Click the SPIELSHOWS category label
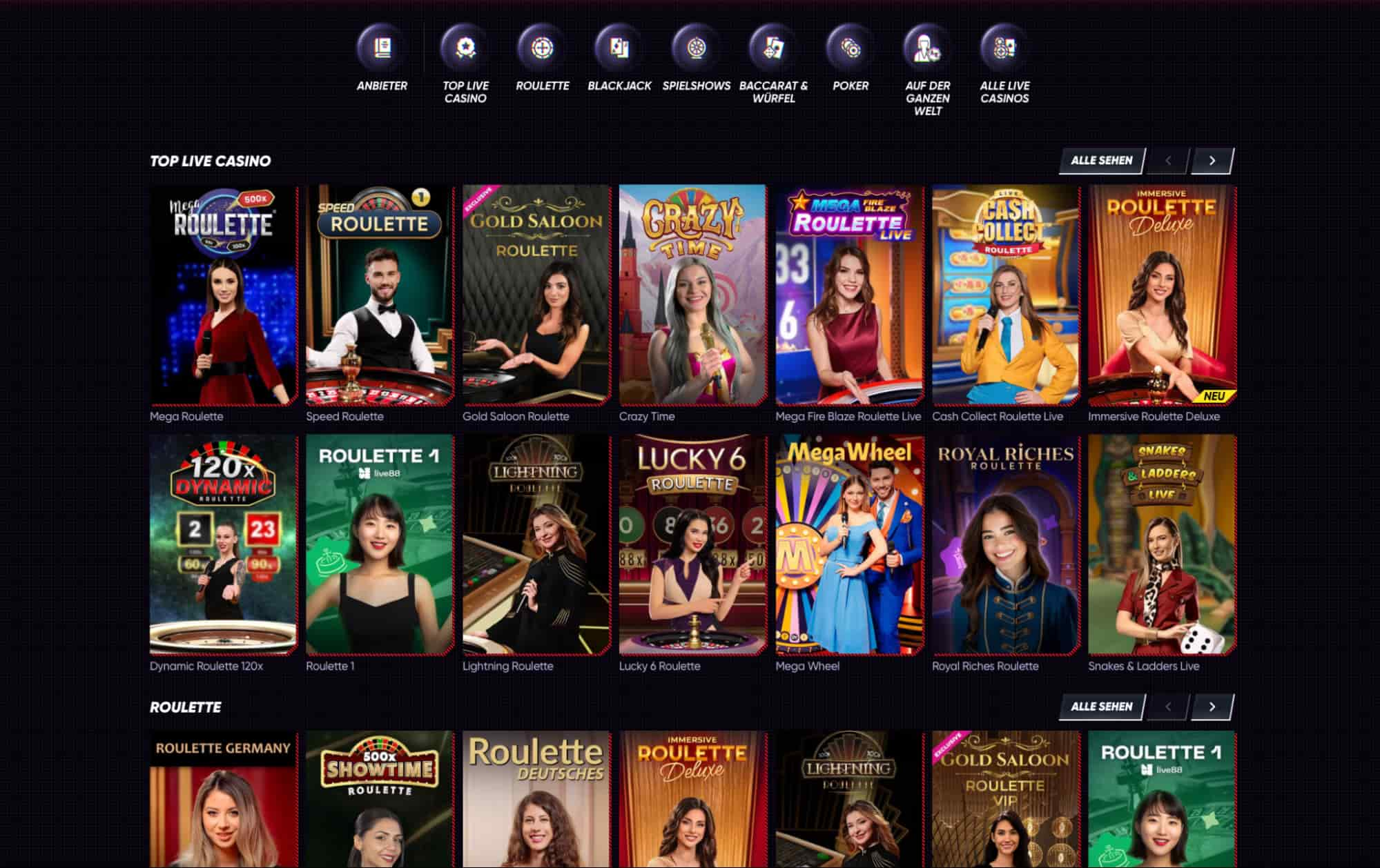The height and width of the screenshot is (868, 1380). click(697, 86)
